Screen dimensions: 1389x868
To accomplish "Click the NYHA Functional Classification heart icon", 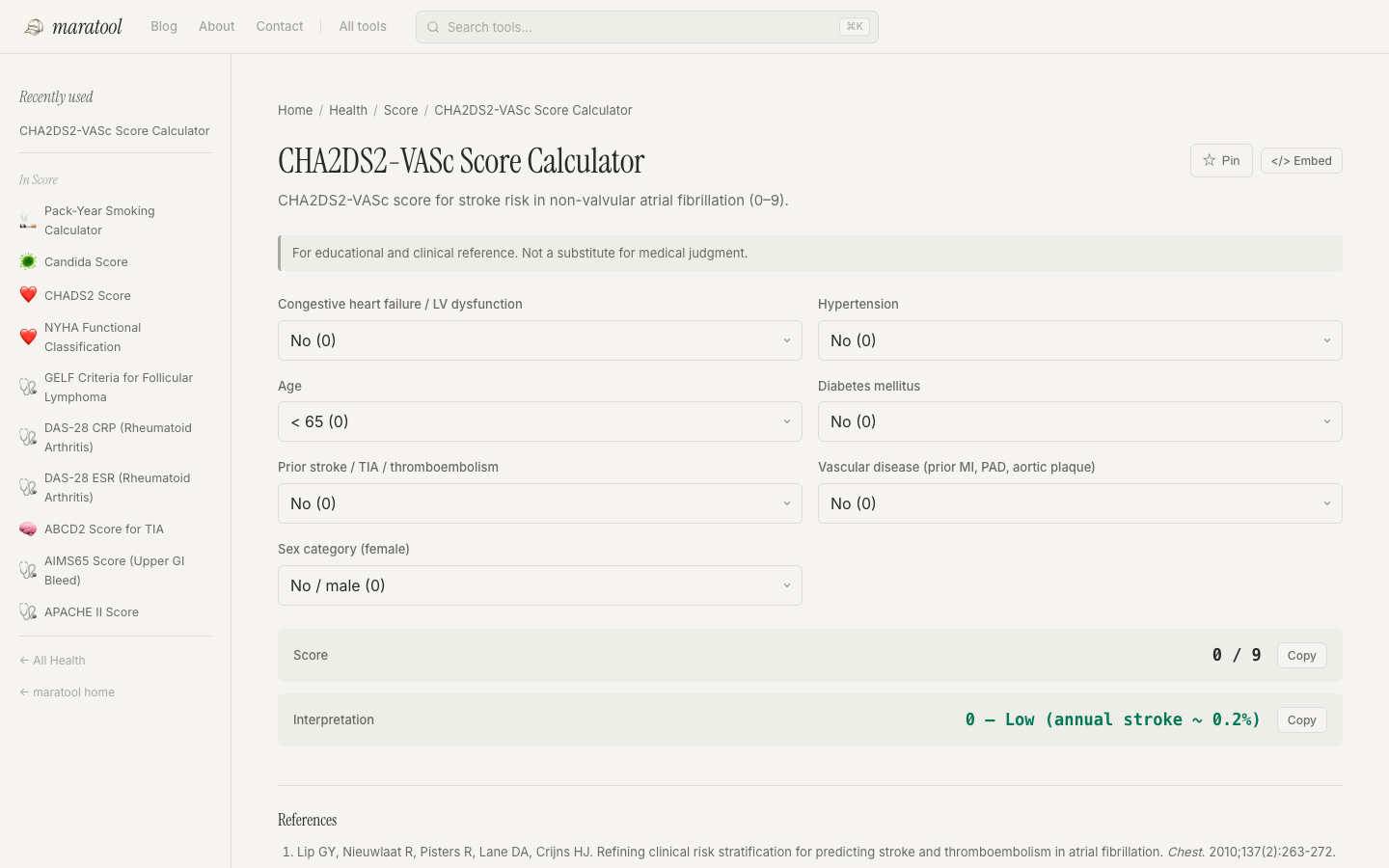I will point(28,338).
